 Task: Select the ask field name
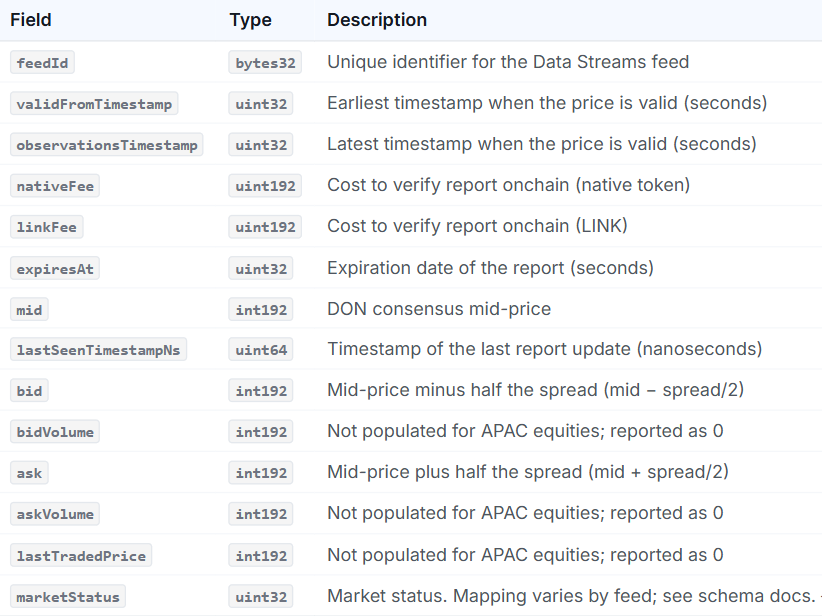point(29,472)
